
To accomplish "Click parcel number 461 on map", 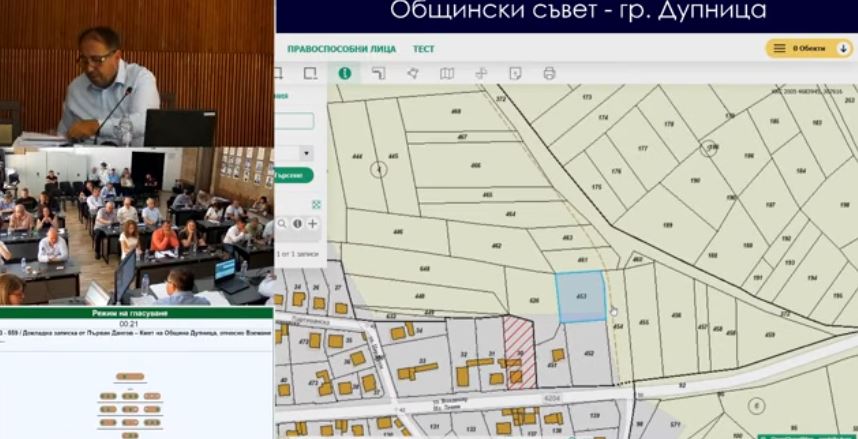I will pos(582,260).
